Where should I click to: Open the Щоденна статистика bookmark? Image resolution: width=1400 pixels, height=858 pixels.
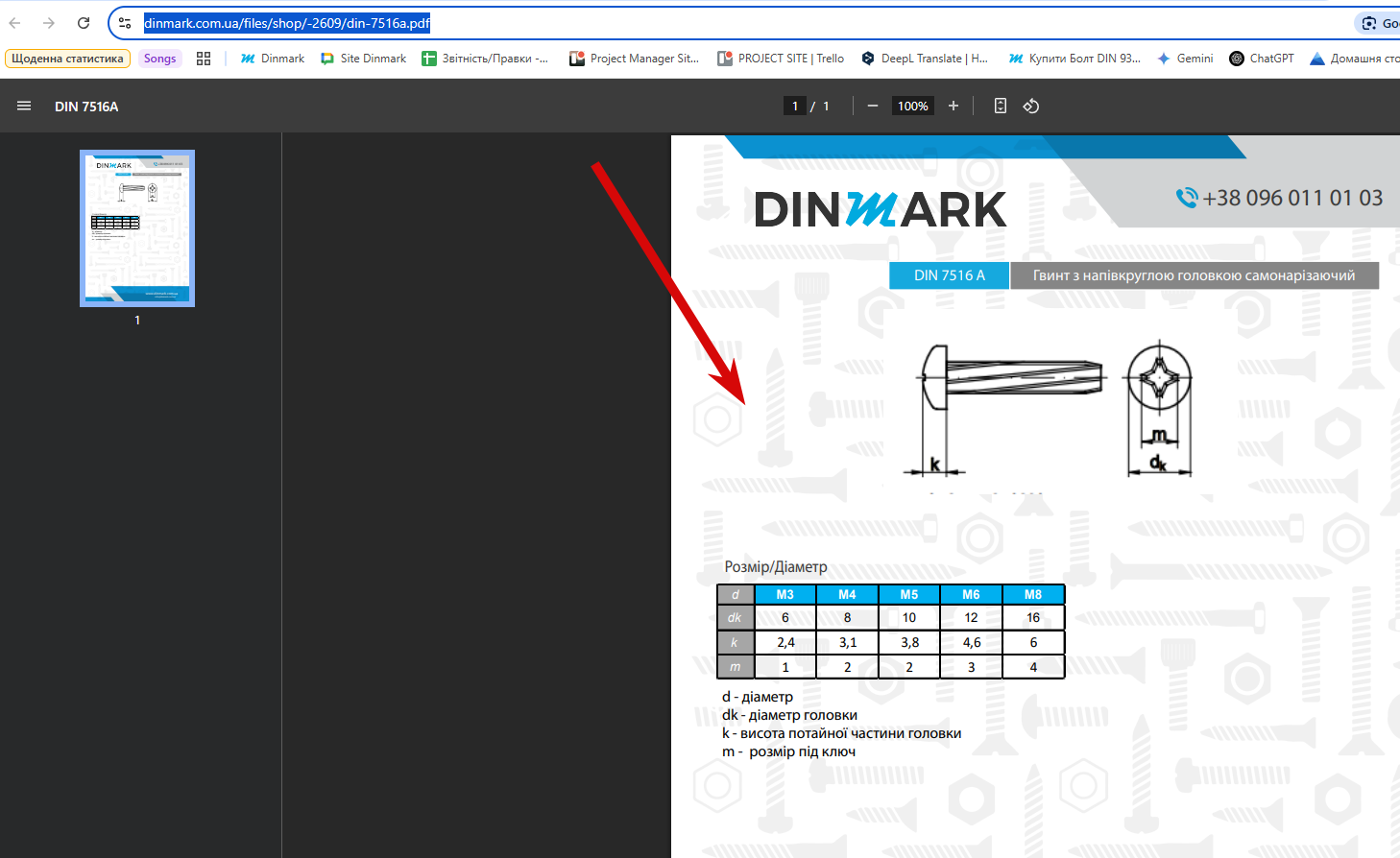pos(67,59)
